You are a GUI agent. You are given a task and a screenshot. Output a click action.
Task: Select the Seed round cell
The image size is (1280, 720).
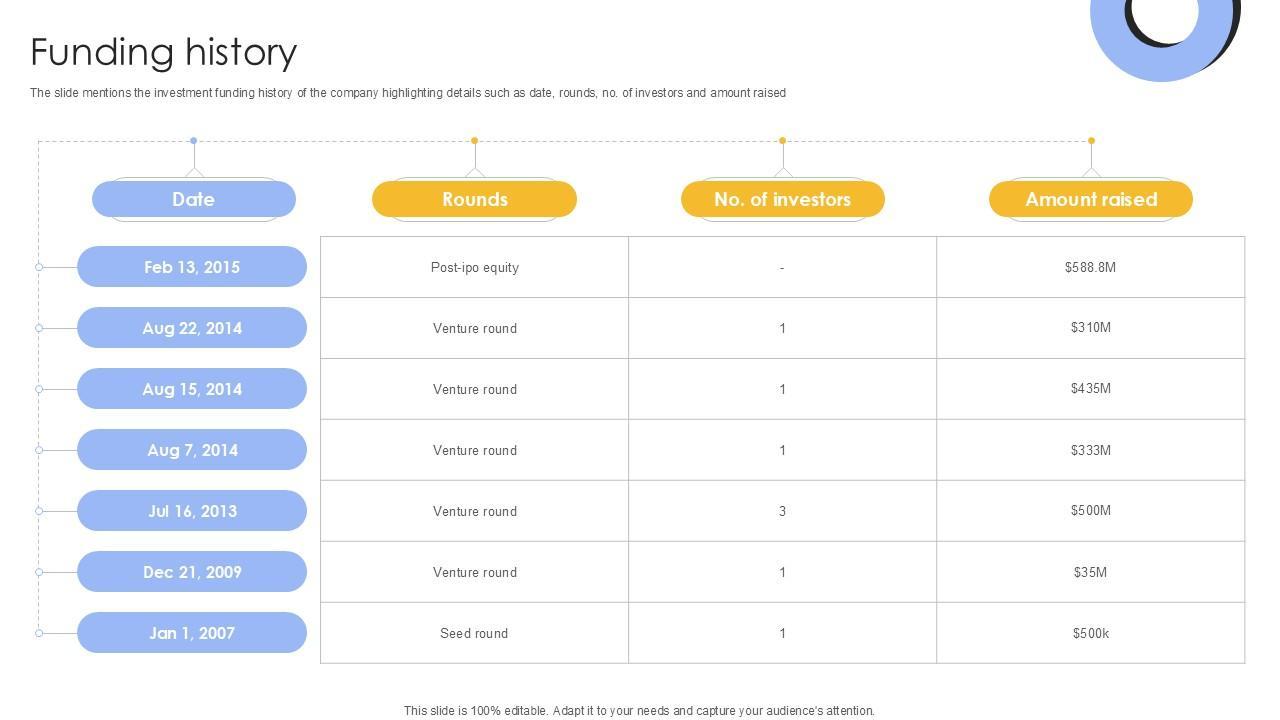coord(474,633)
